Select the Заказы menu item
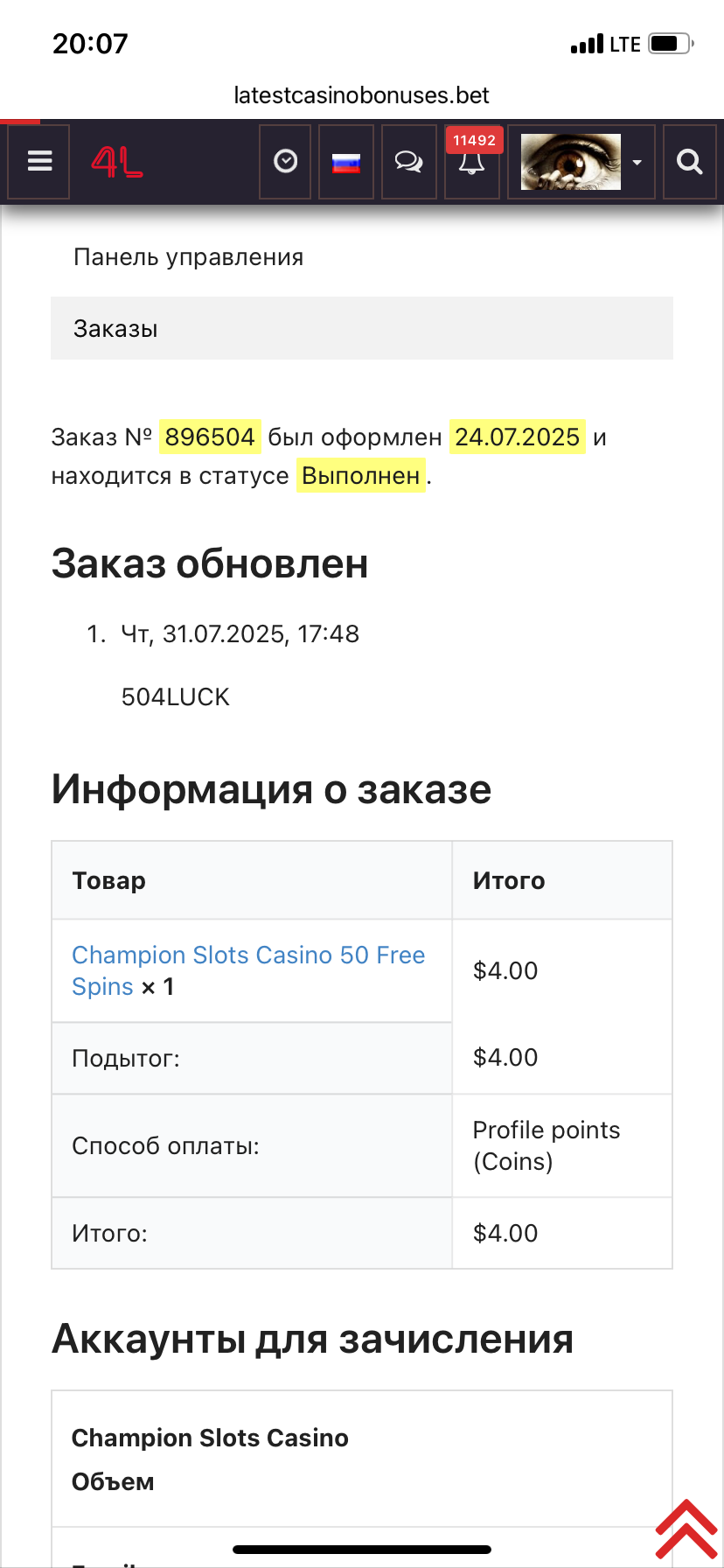Image resolution: width=724 pixels, height=1568 pixels. click(116, 329)
